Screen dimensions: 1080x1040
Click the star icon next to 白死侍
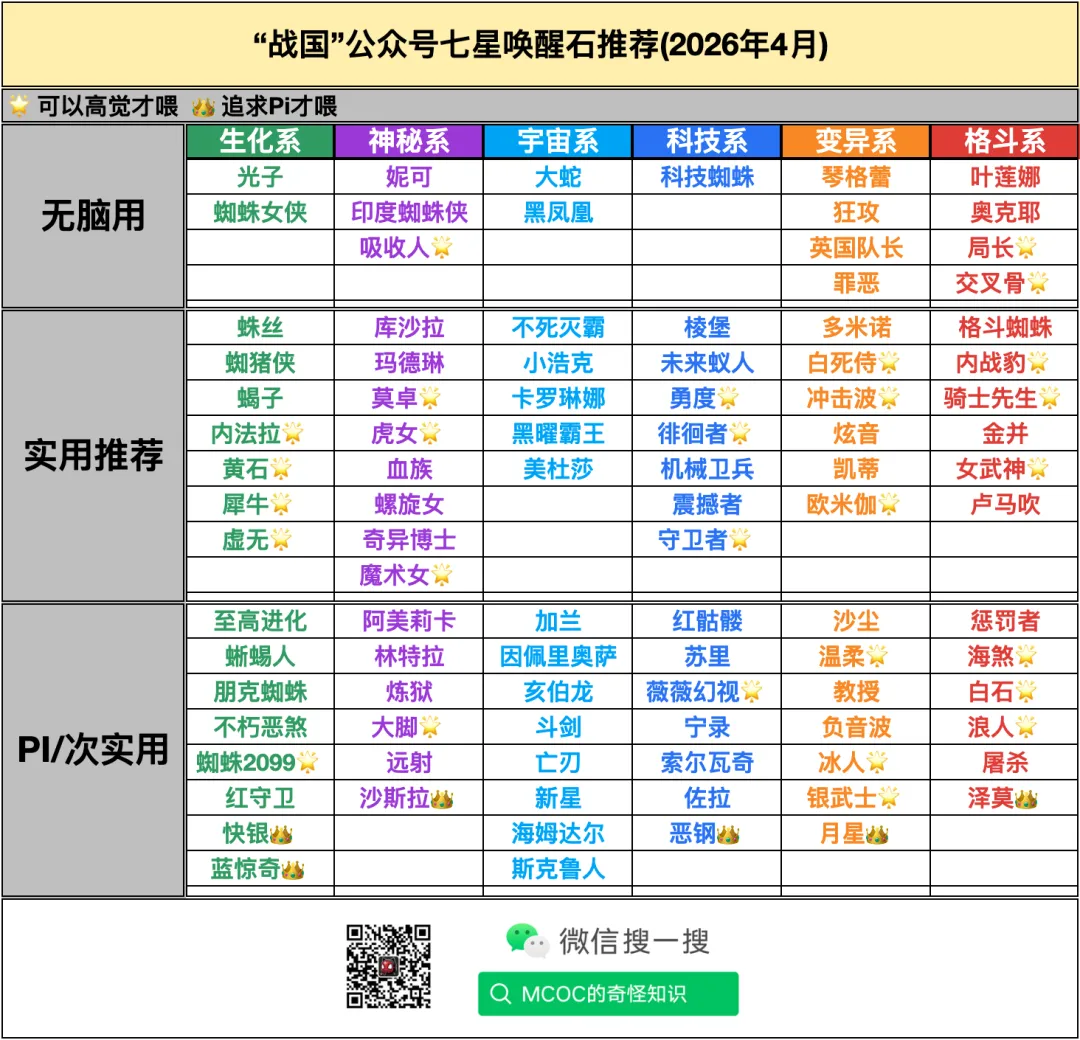[x=889, y=362]
